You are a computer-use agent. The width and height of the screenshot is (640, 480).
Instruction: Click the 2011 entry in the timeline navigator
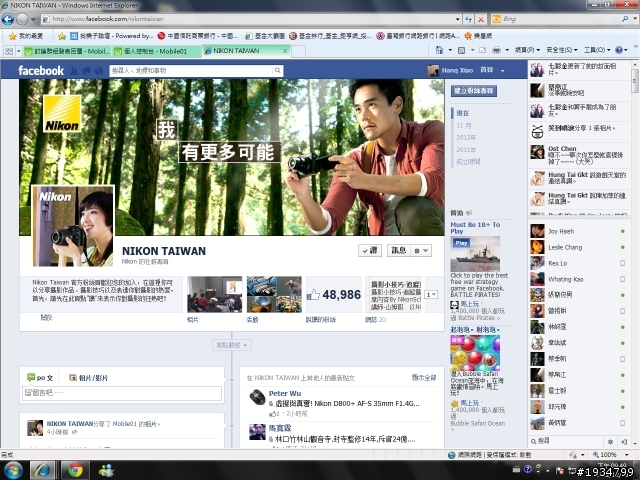click(x=466, y=150)
